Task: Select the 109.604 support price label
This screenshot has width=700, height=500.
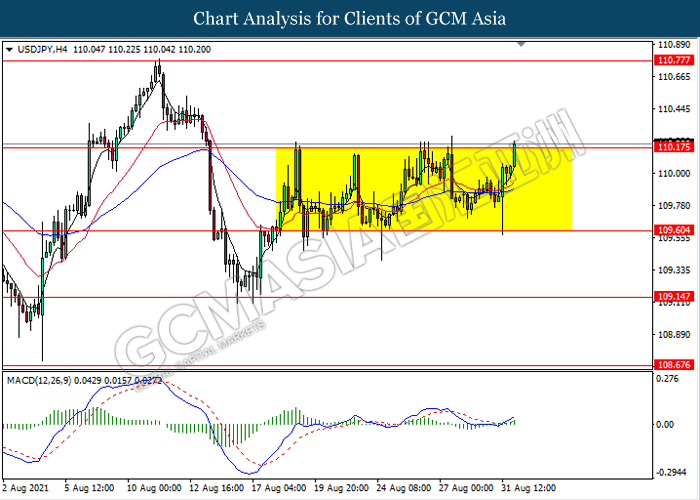Action: click(674, 230)
